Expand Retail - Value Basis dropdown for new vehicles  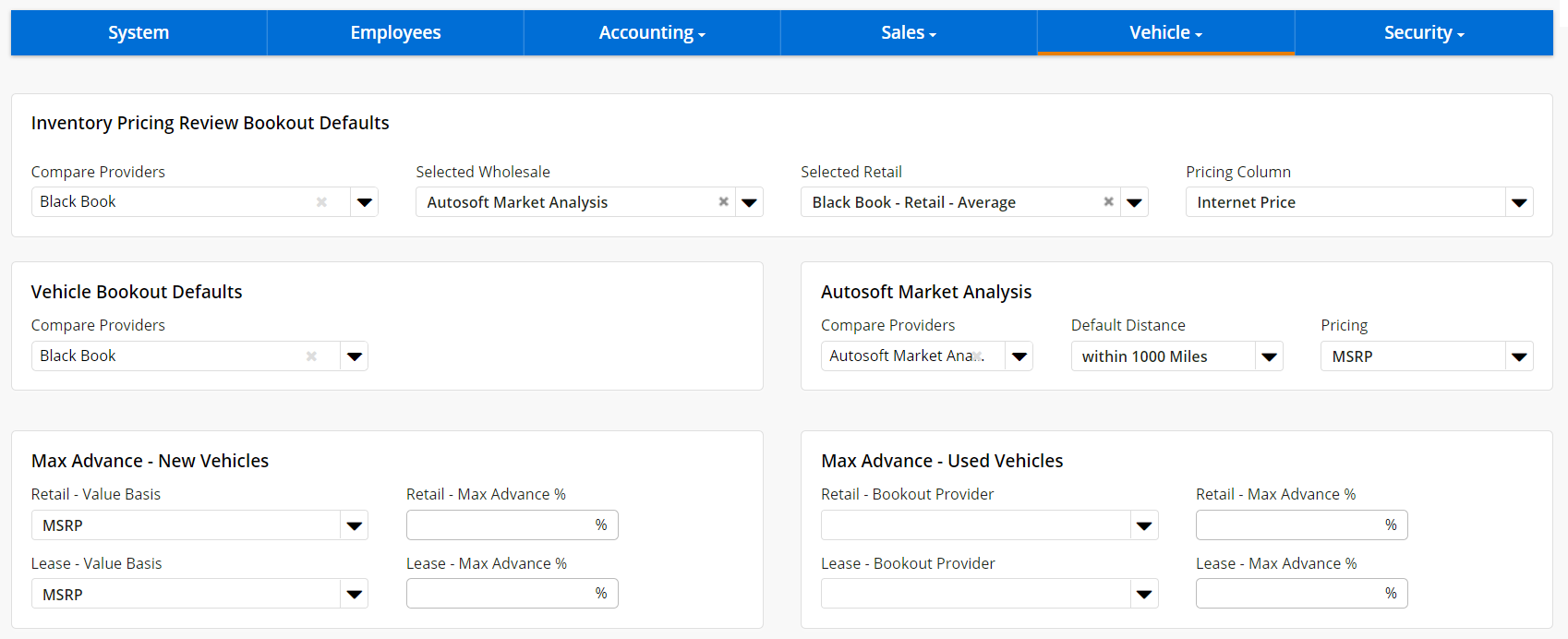pyautogui.click(x=354, y=525)
